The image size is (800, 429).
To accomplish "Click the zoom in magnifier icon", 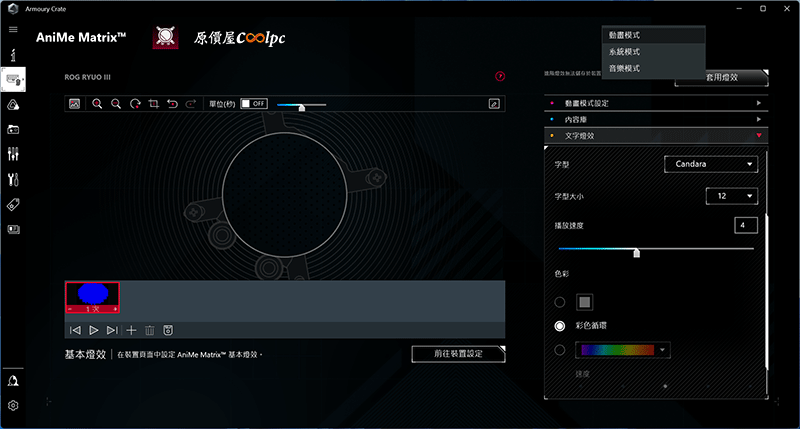I will 97,104.
